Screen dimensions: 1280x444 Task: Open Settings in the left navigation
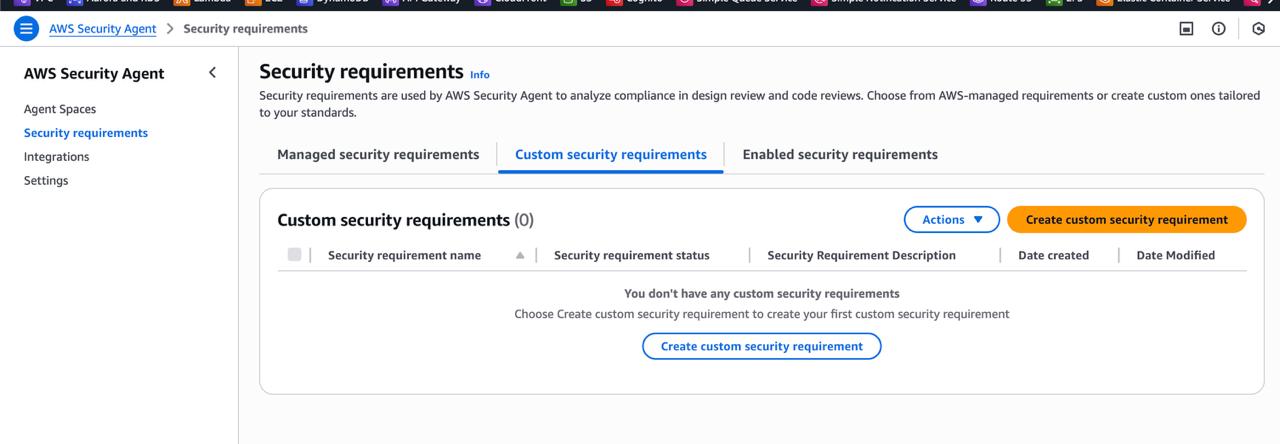pyautogui.click(x=46, y=181)
